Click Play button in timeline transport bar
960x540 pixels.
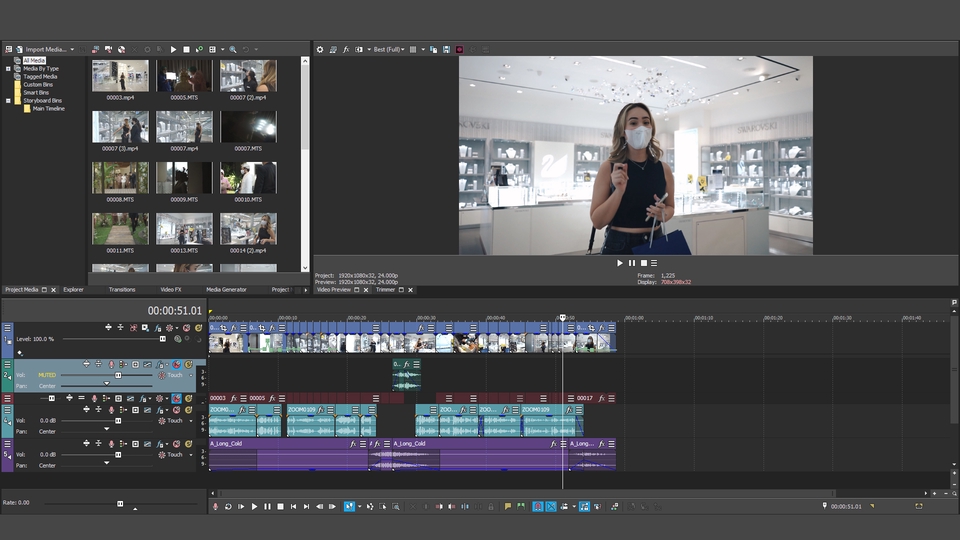[255, 506]
